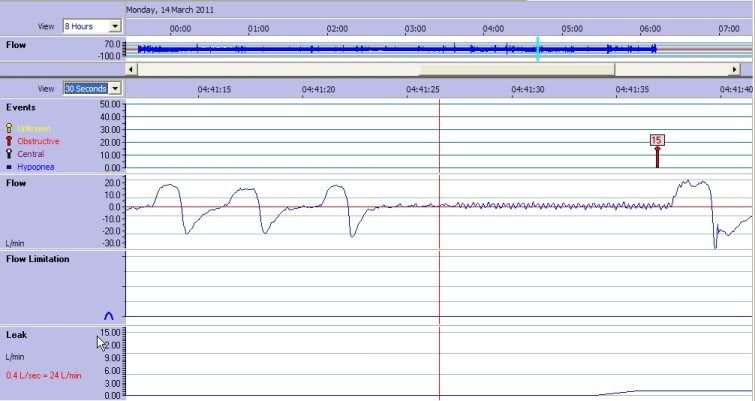Click the 05:00 mark on overview timeline
Image resolution: width=755 pixels, height=401 pixels.
[x=571, y=29]
